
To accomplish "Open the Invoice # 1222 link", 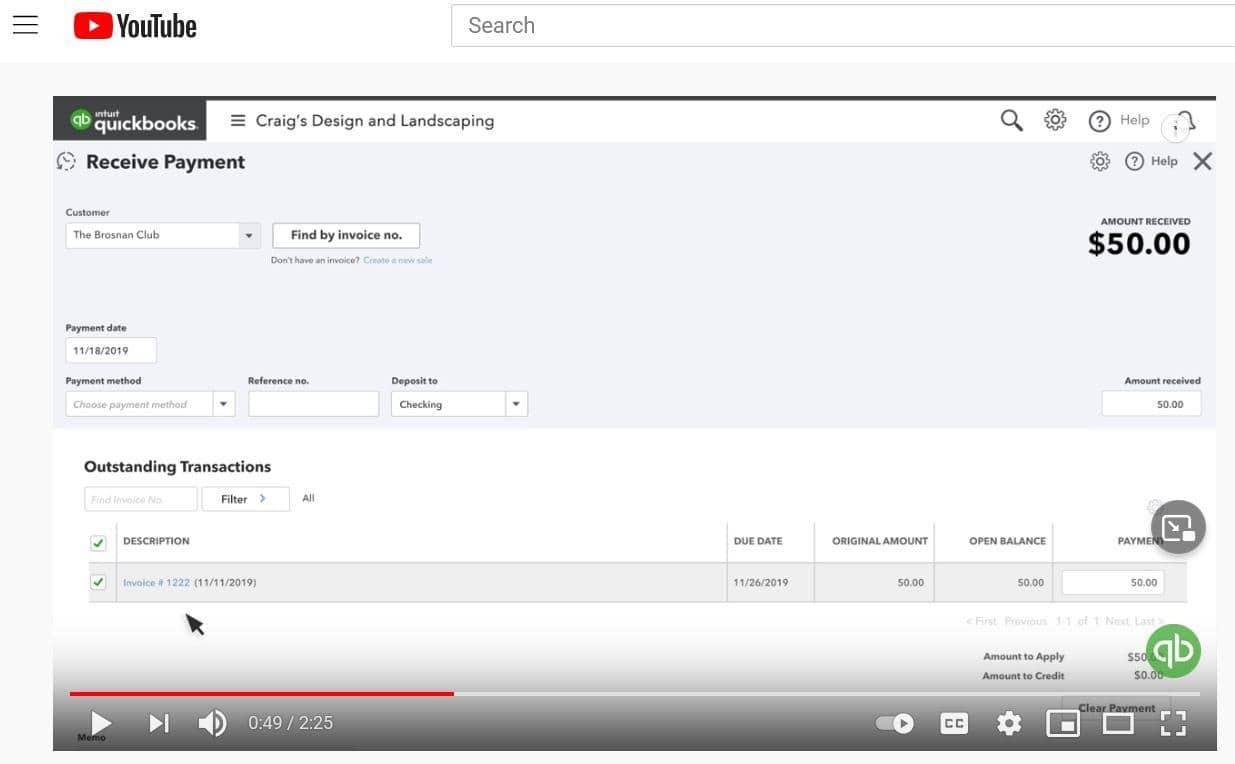I will pos(156,583).
